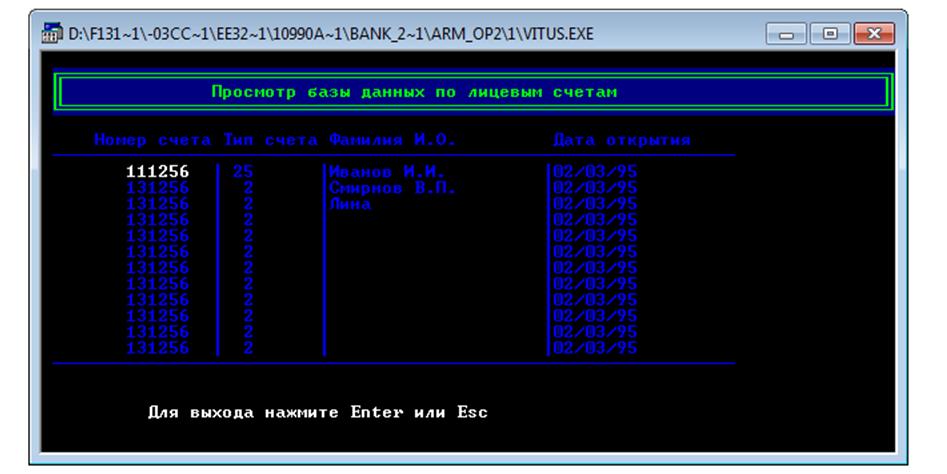The width and height of the screenshot is (947, 474).
Task: Click the "Тип счета" column header
Action: 270,140
